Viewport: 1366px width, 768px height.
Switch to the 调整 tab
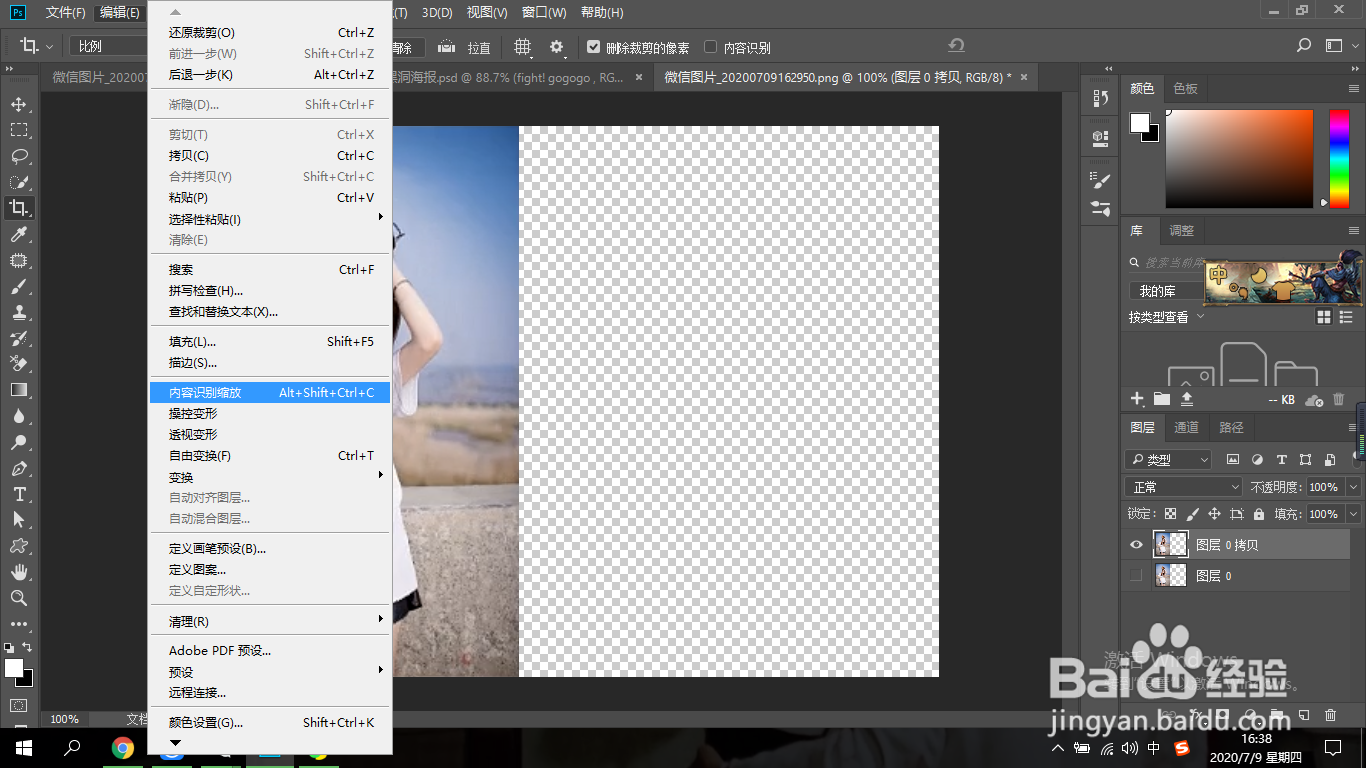(x=1181, y=230)
